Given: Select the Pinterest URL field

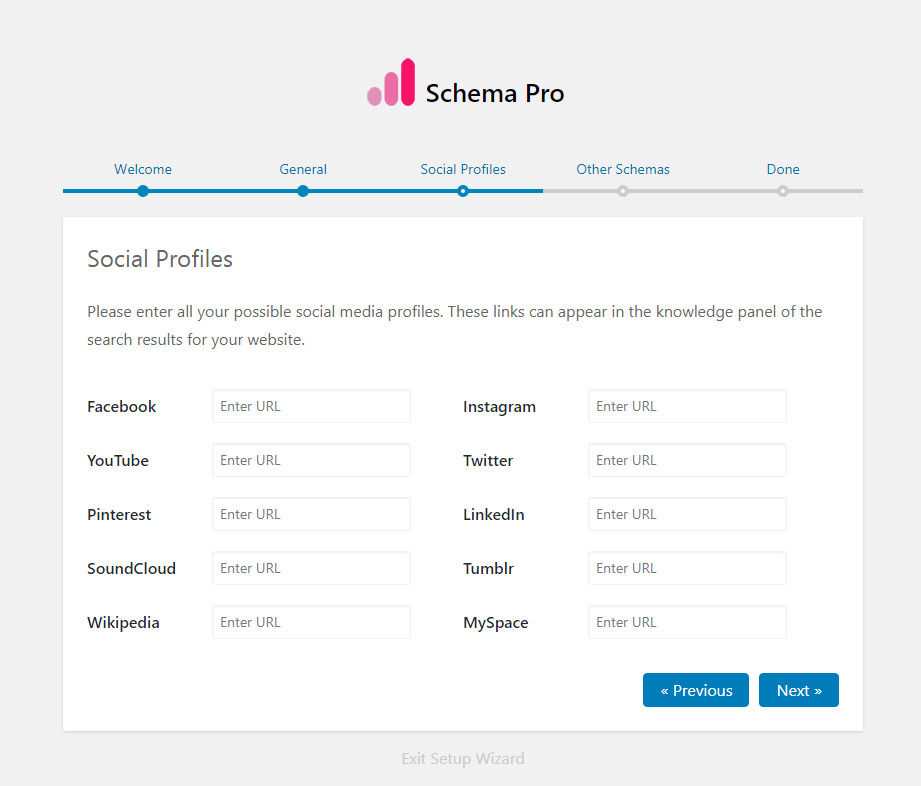Looking at the screenshot, I should coord(311,515).
